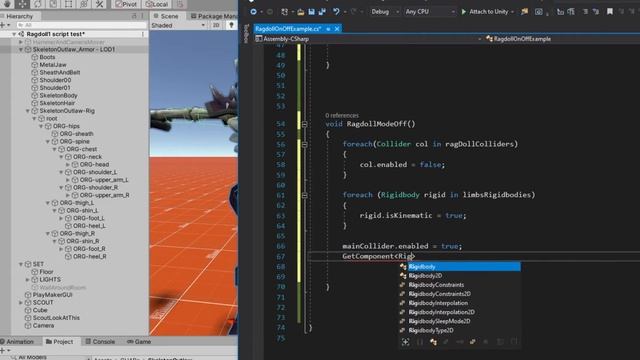Select Unity's Hand tool
The height and width of the screenshot is (360, 640).
pyautogui.click(x=7, y=4)
